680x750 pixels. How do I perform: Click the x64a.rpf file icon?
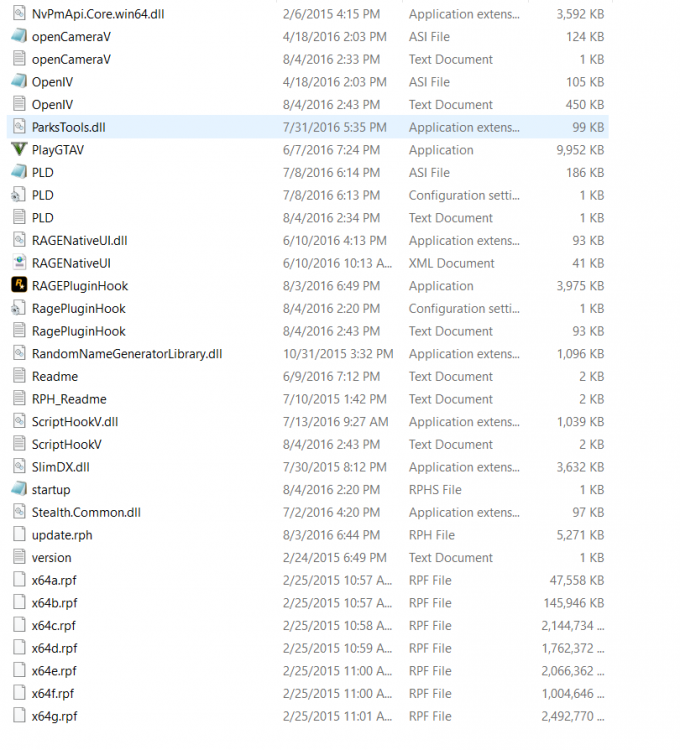click(x=19, y=580)
